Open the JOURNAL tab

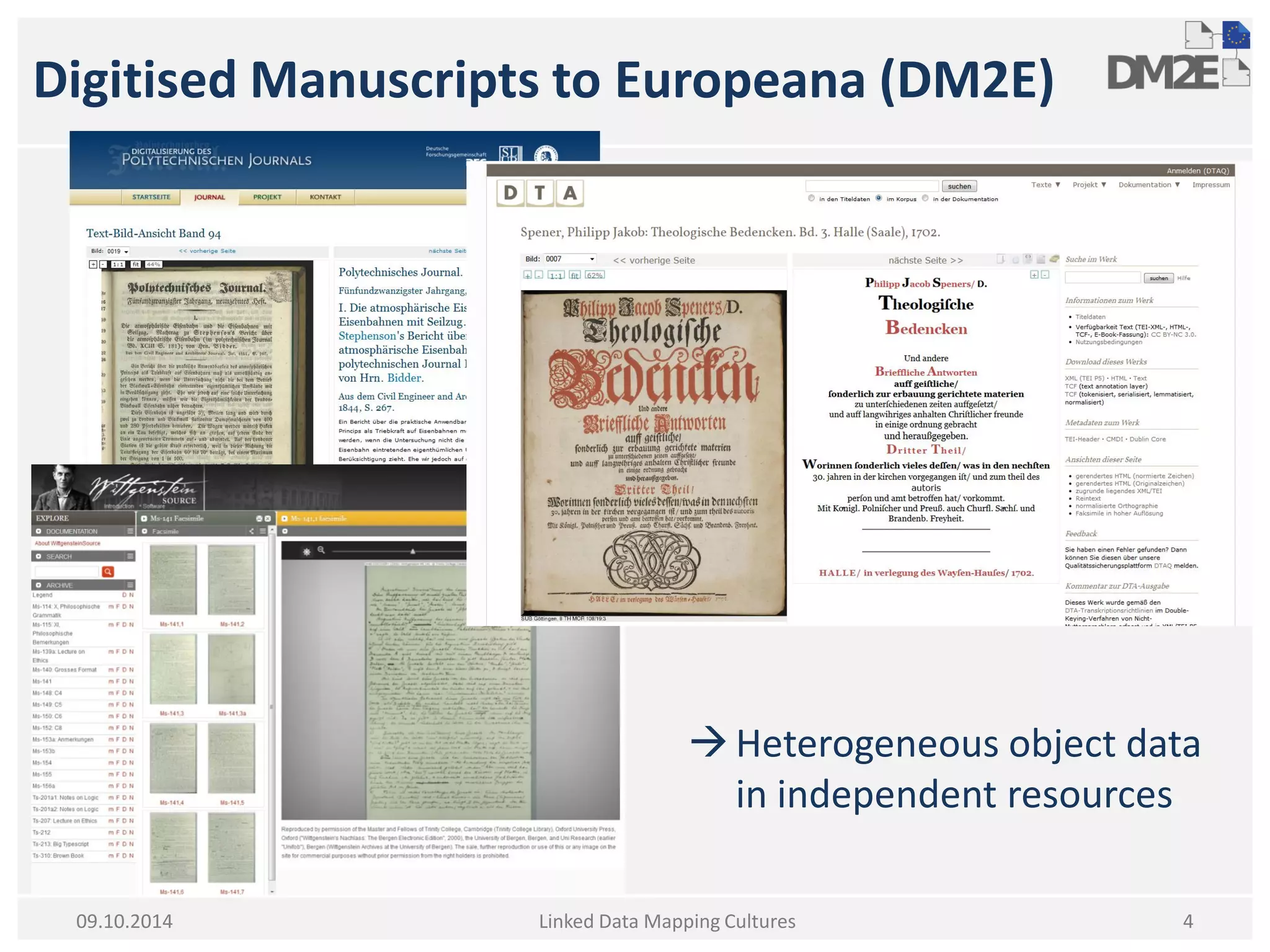click(x=210, y=197)
